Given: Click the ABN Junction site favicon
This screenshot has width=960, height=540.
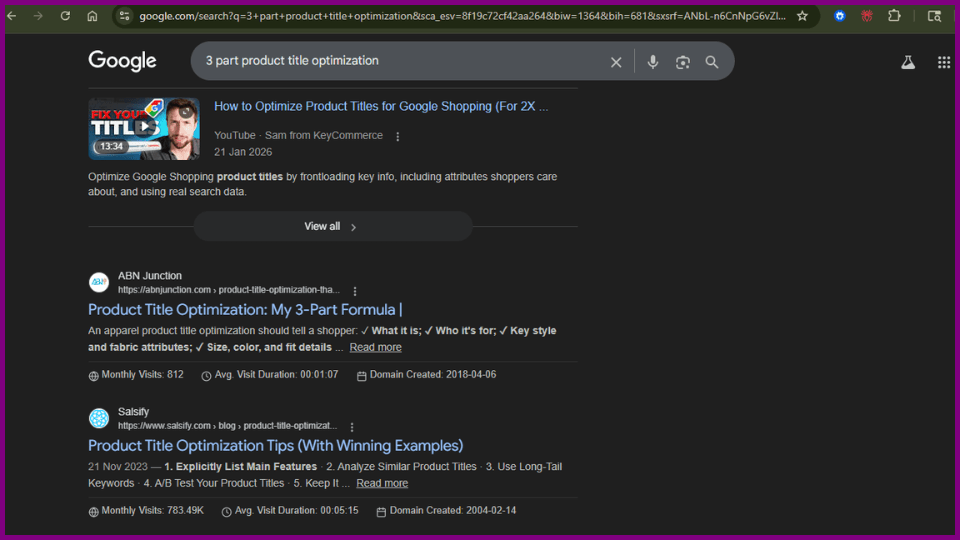Looking at the screenshot, I should pyautogui.click(x=99, y=282).
